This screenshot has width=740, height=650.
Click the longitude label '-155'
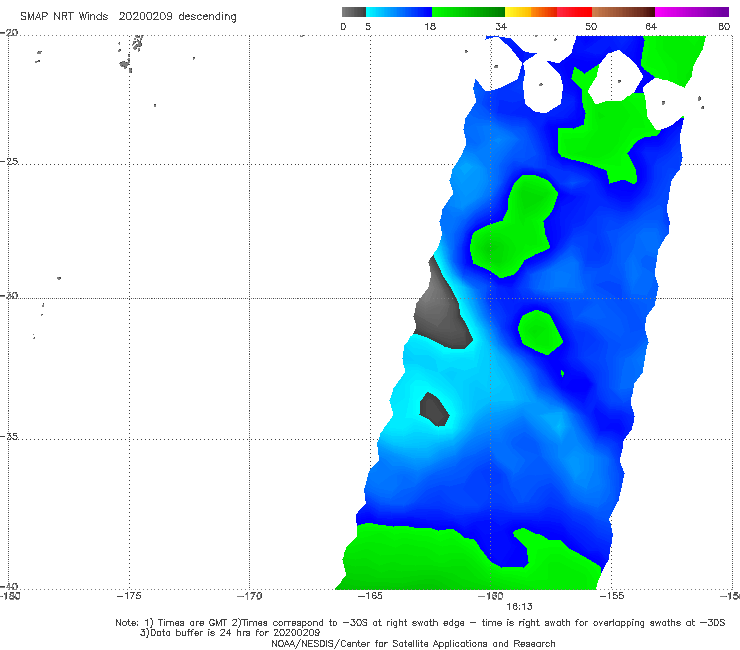pyautogui.click(x=612, y=596)
